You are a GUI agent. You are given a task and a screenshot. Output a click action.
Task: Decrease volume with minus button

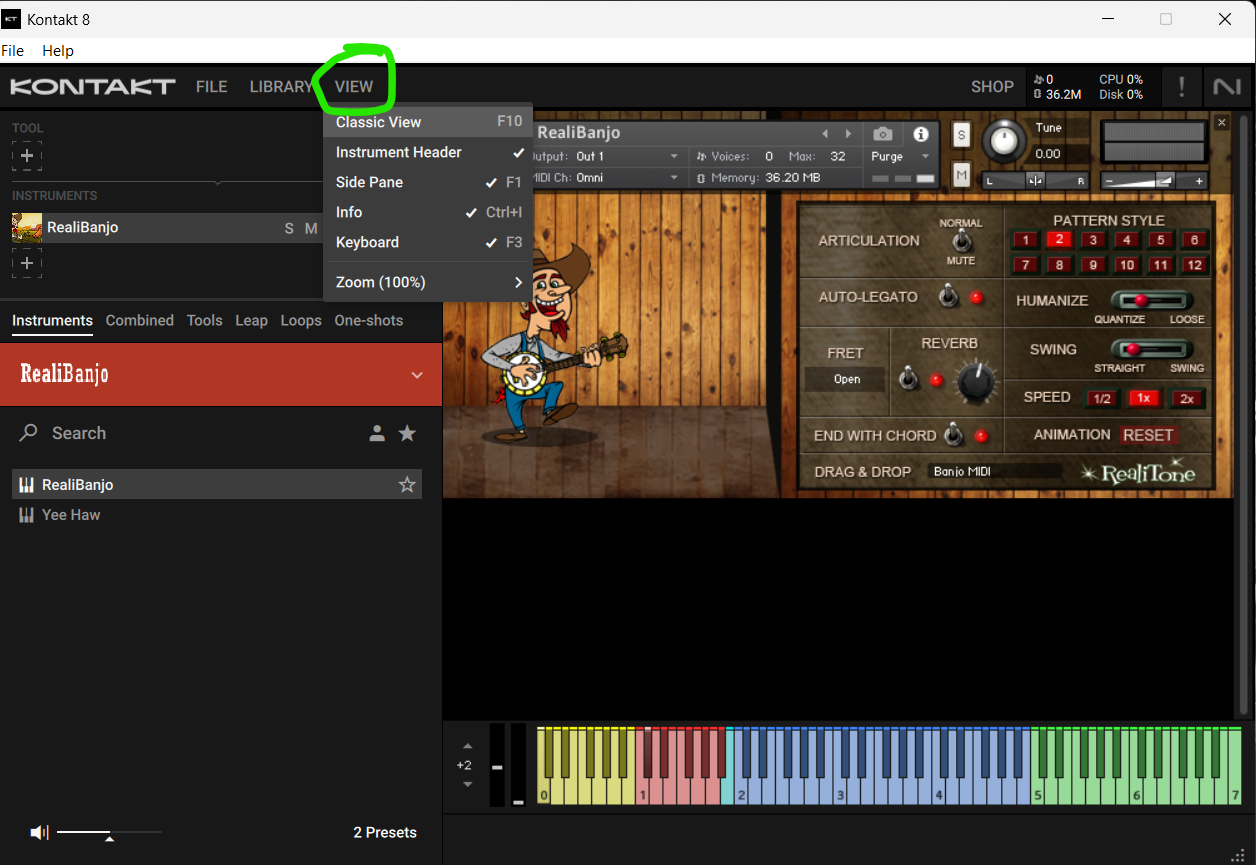click(1110, 181)
